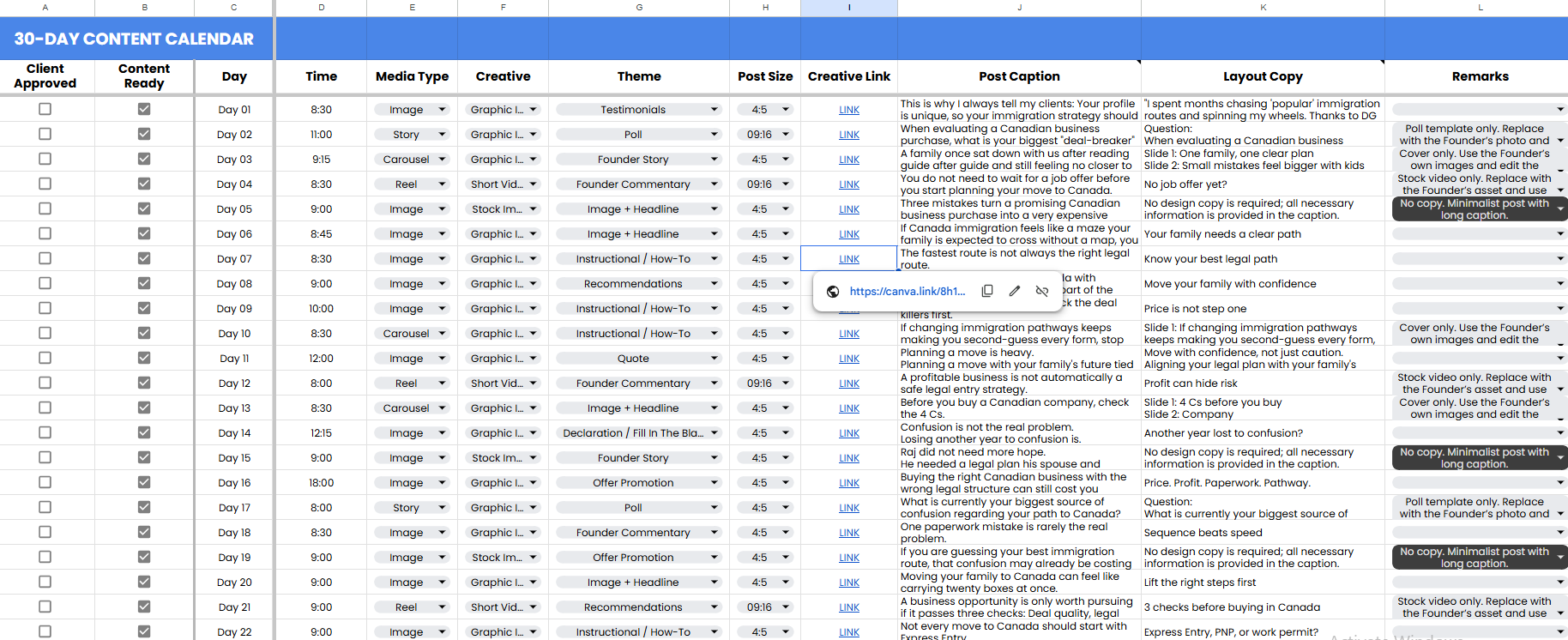Uncheck Content Ready checkbox for Day 21

click(x=144, y=607)
